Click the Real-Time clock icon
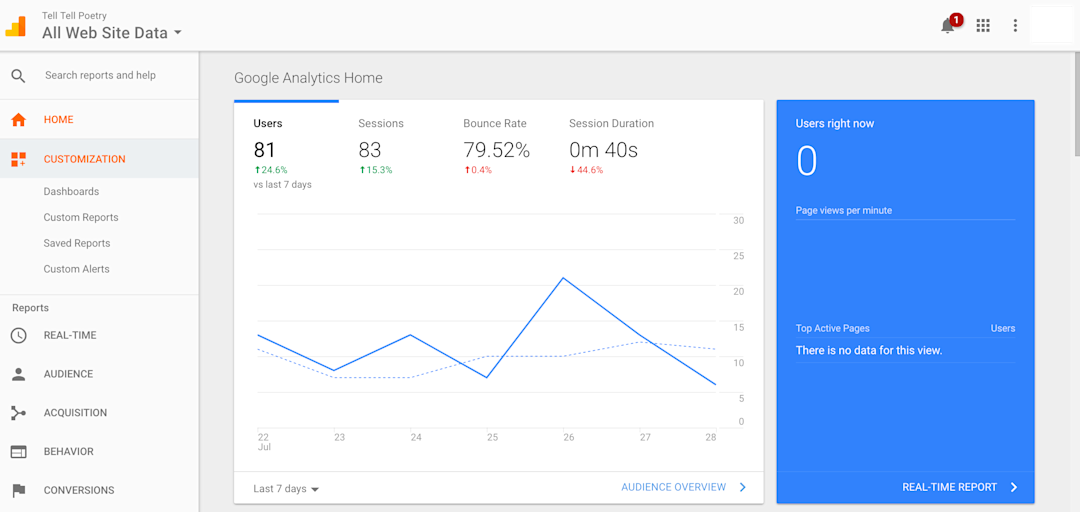 tap(19, 336)
